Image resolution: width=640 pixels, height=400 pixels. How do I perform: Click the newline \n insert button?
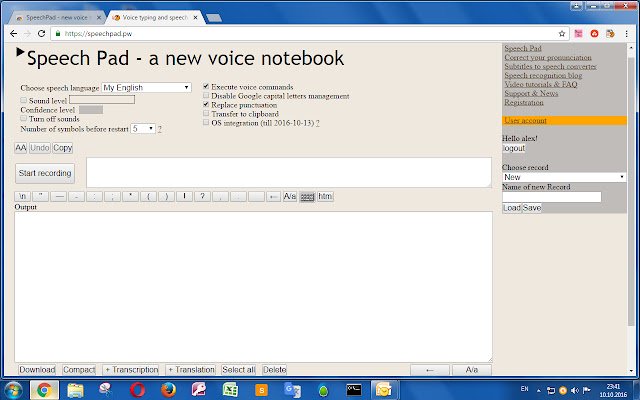[x=22, y=196]
